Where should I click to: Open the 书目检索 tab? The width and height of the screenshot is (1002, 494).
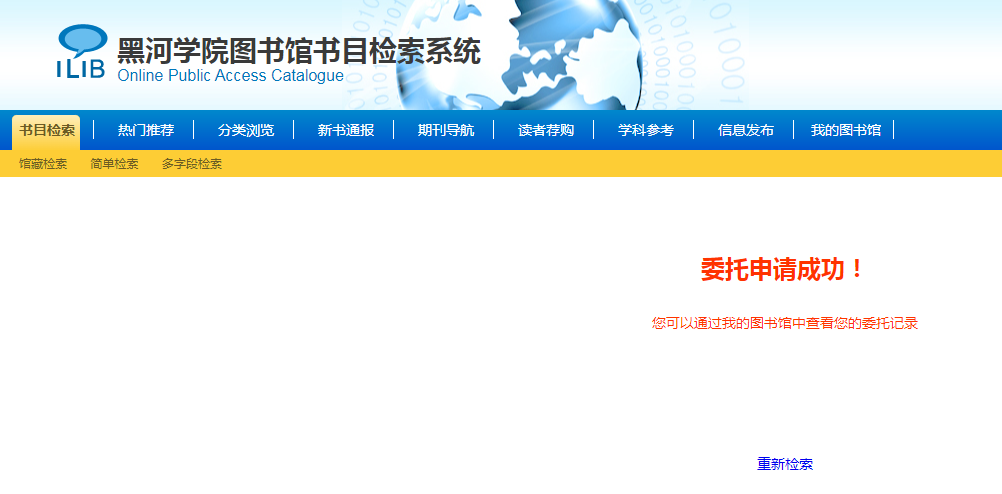click(x=46, y=131)
